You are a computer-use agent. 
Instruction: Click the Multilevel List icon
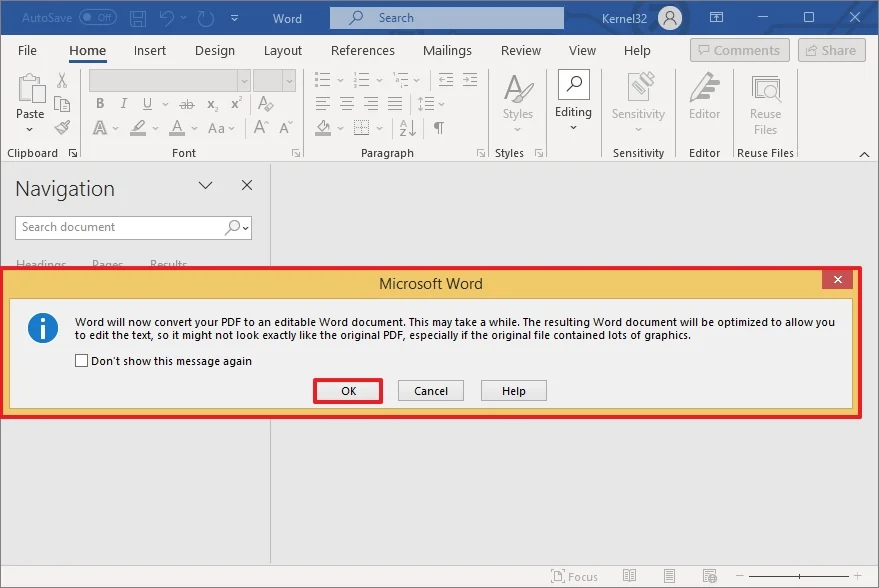[x=401, y=80]
